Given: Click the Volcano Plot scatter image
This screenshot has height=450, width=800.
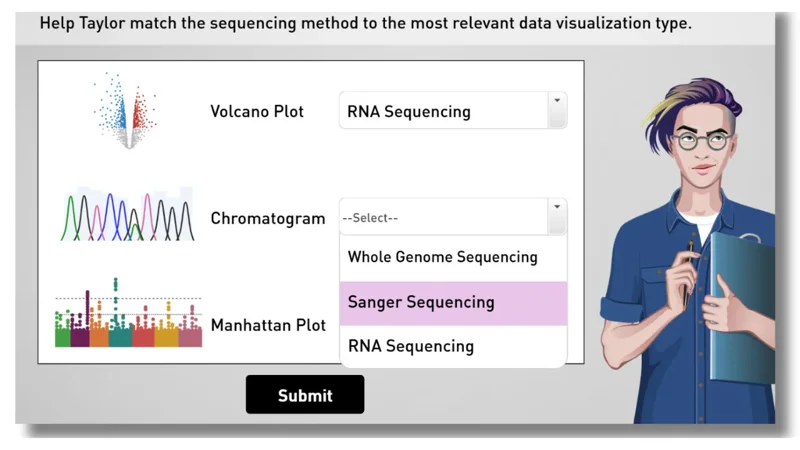Looking at the screenshot, I should pyautogui.click(x=126, y=111).
